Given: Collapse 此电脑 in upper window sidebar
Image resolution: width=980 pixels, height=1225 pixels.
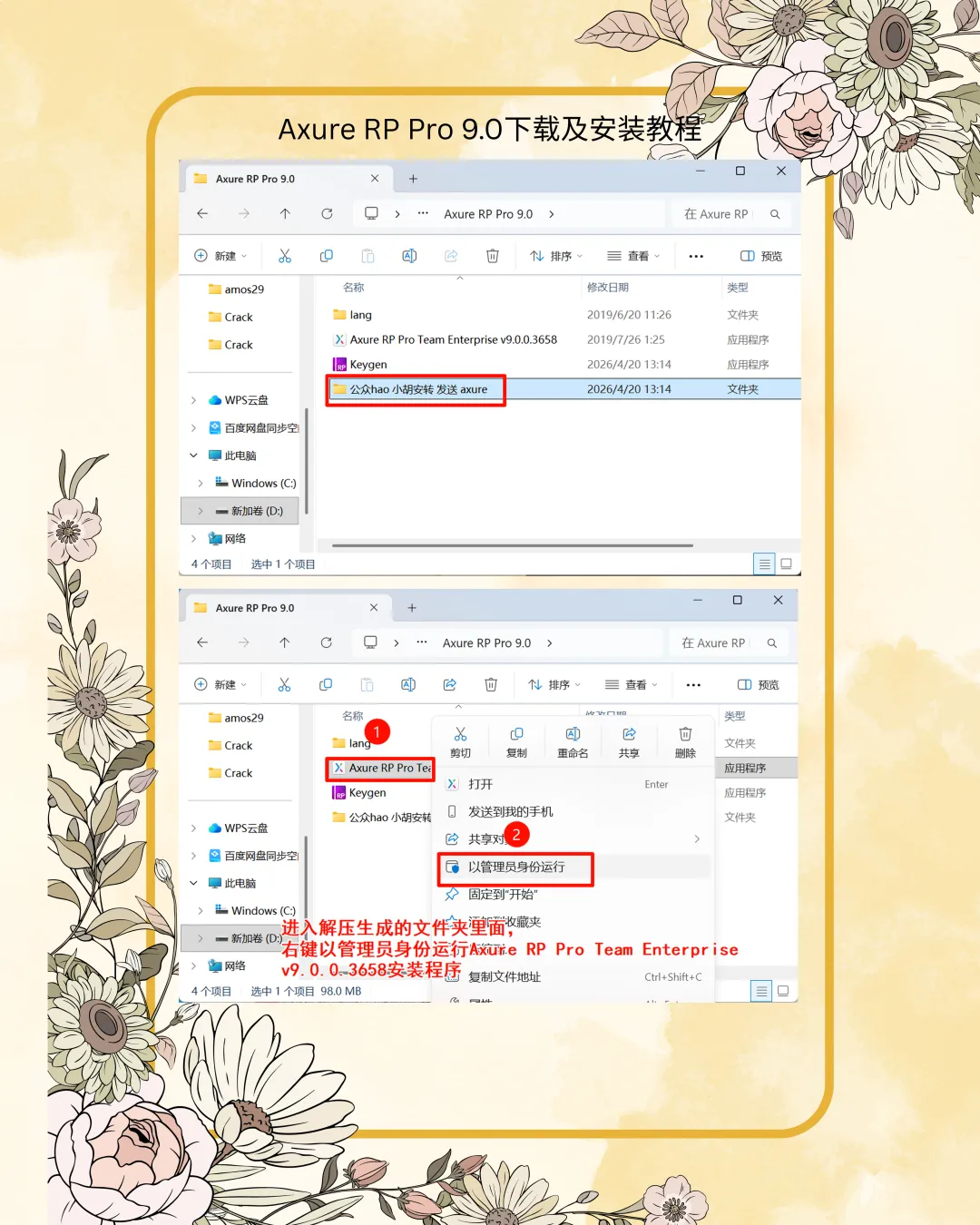Looking at the screenshot, I should pyautogui.click(x=193, y=456).
